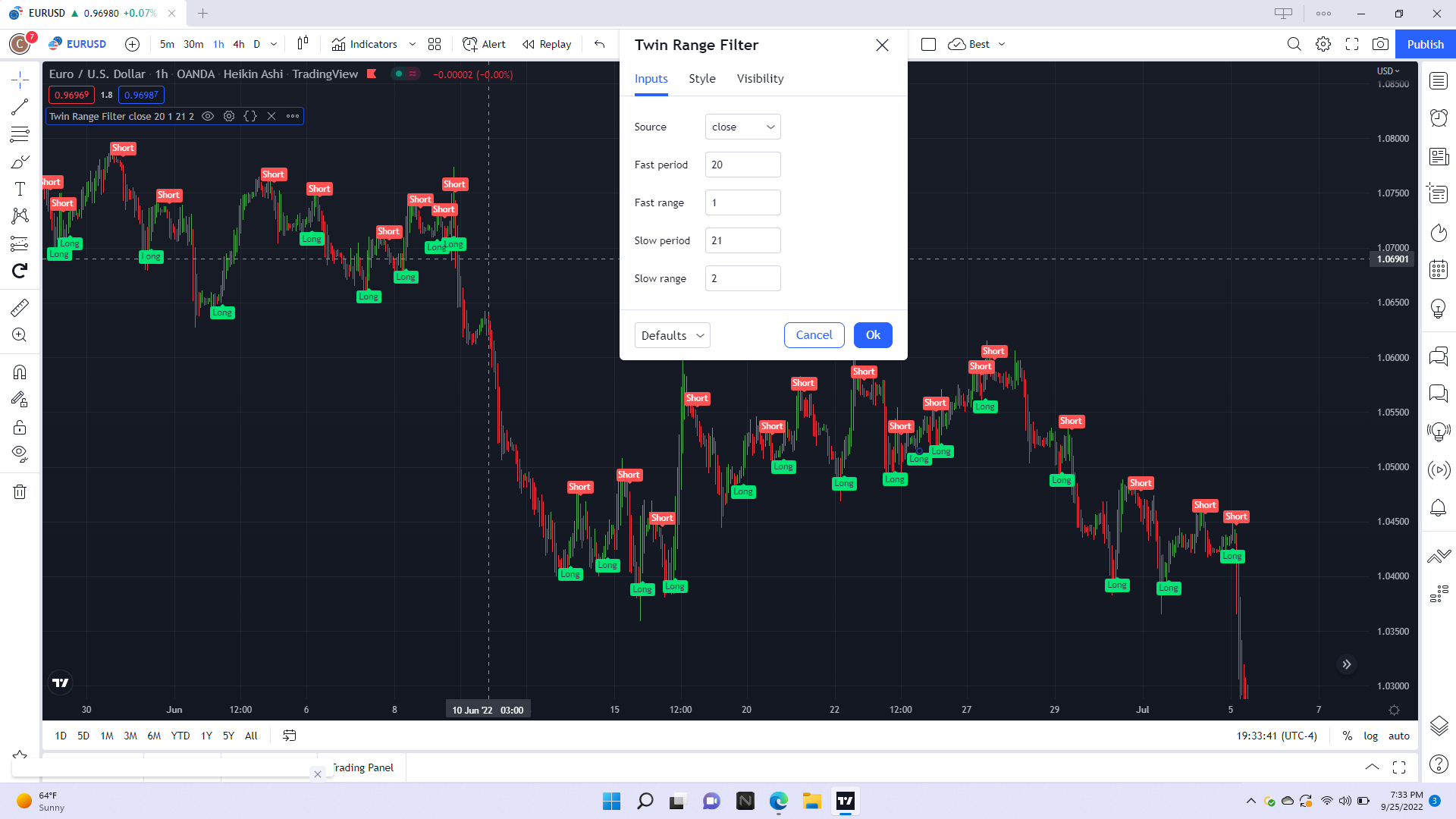Click the magnet mode icon
The height and width of the screenshot is (819, 1456).
20,372
